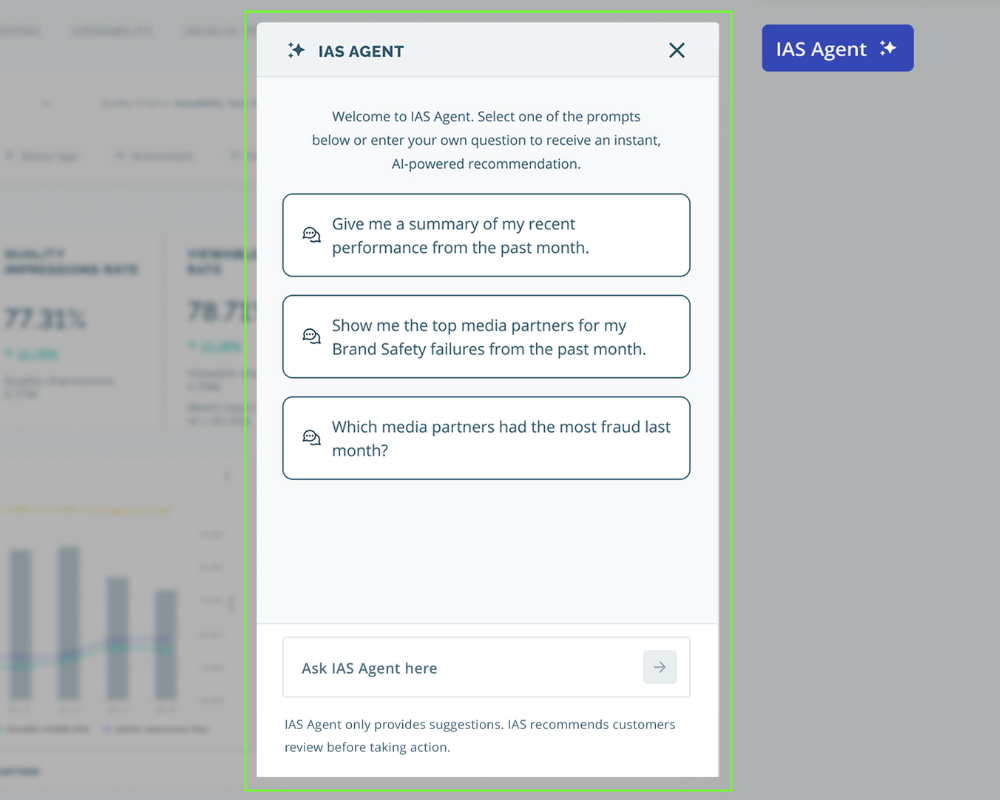Switch to the Viewability tab
This screenshot has height=800, width=1000.
pos(112,30)
